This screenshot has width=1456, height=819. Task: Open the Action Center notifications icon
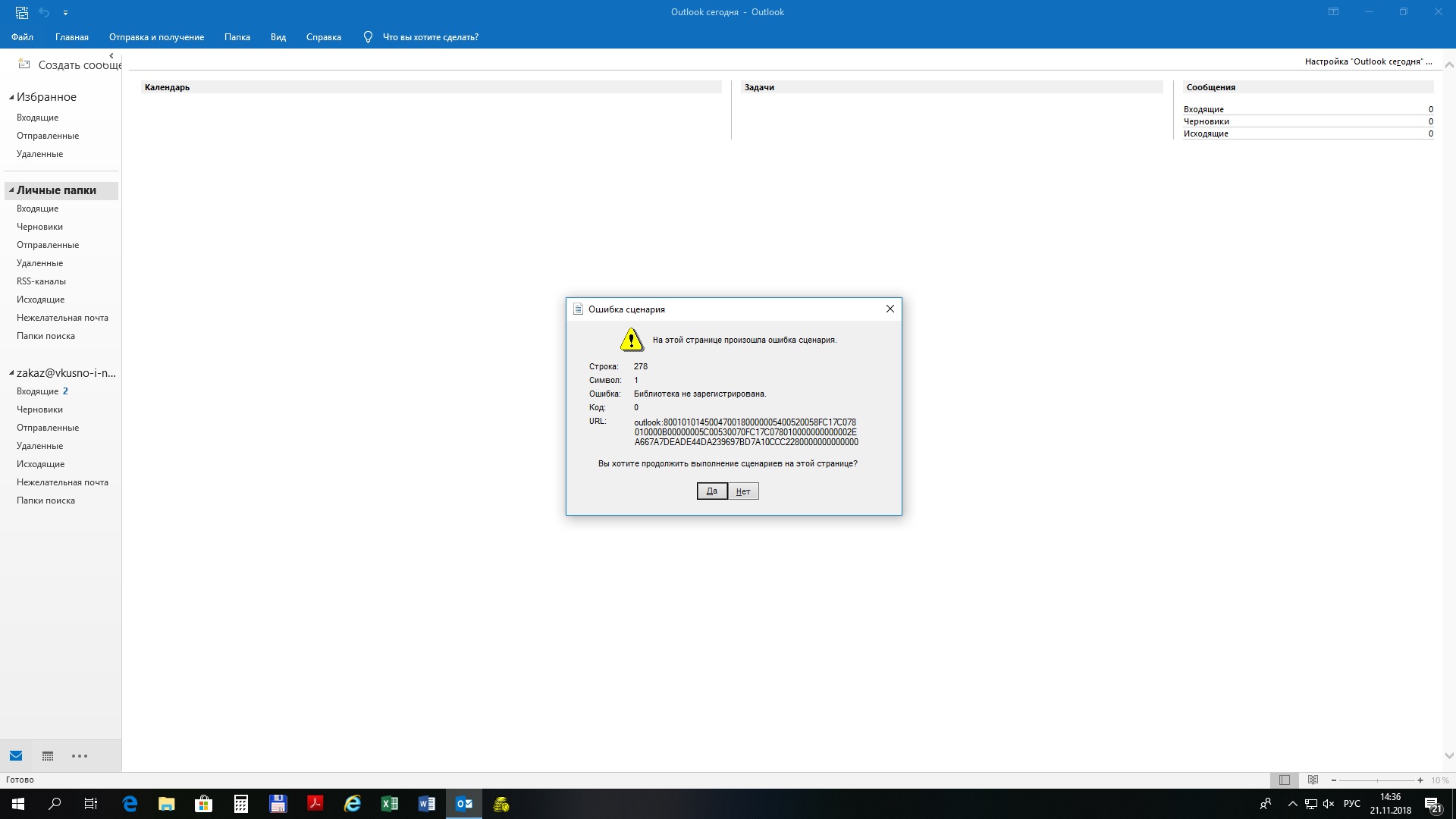1432,804
